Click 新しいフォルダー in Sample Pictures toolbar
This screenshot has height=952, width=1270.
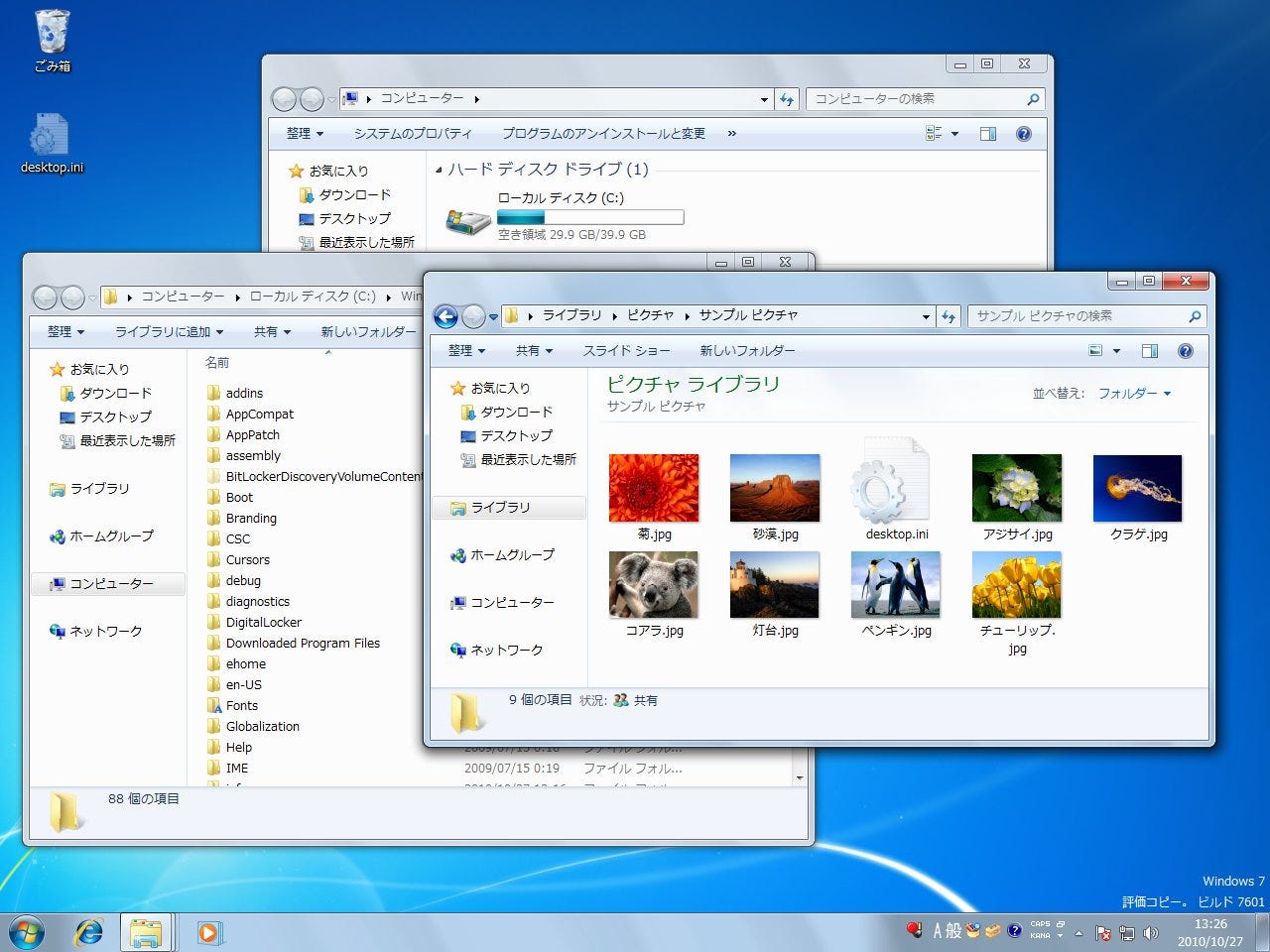click(x=747, y=350)
